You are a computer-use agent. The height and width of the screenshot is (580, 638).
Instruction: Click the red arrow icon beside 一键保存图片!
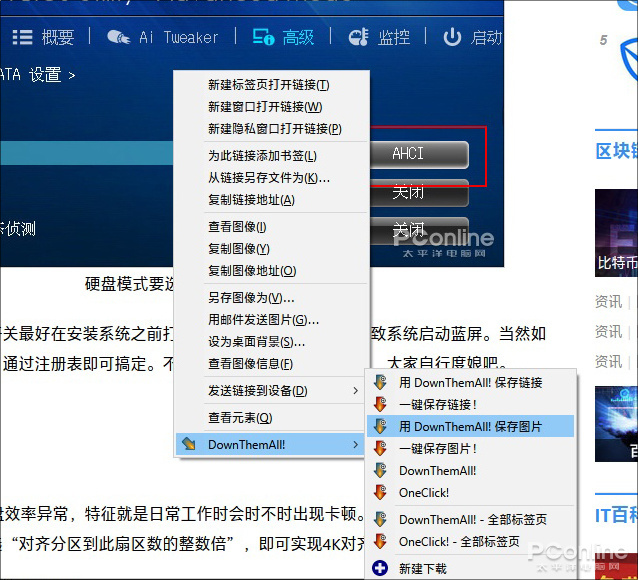pos(380,449)
